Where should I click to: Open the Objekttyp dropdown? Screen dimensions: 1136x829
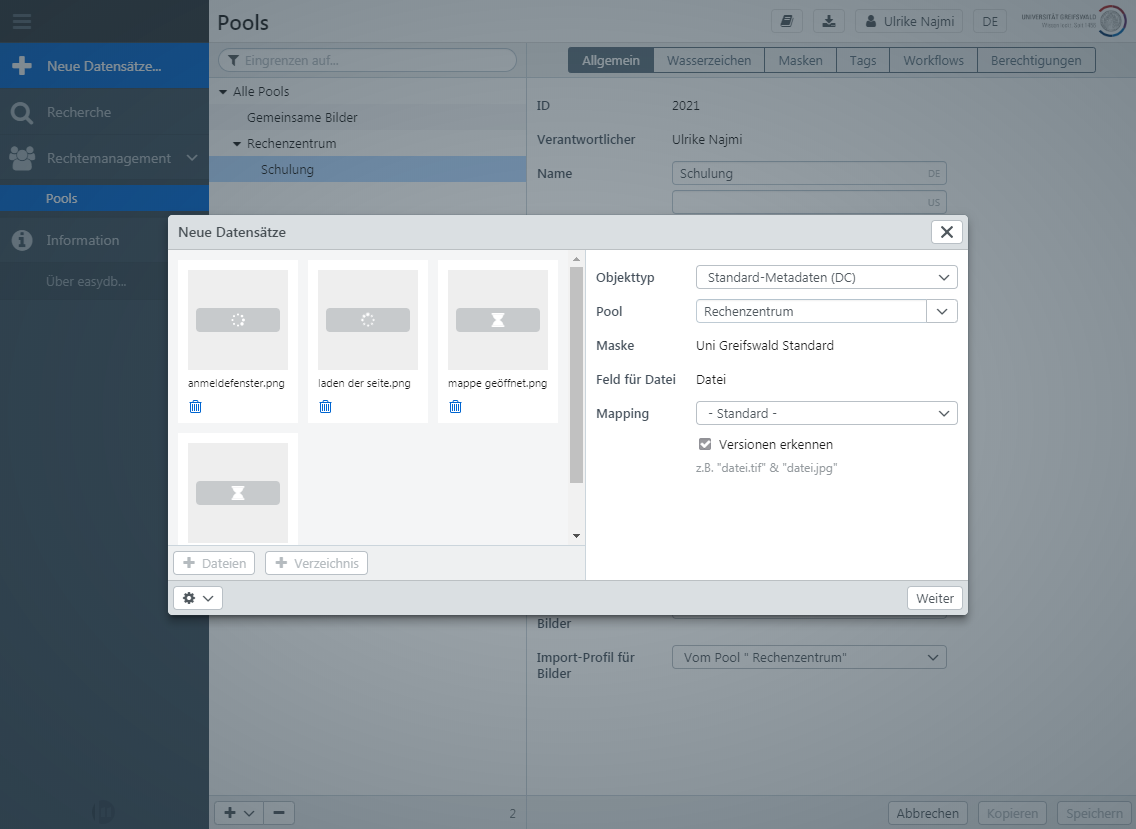point(826,277)
